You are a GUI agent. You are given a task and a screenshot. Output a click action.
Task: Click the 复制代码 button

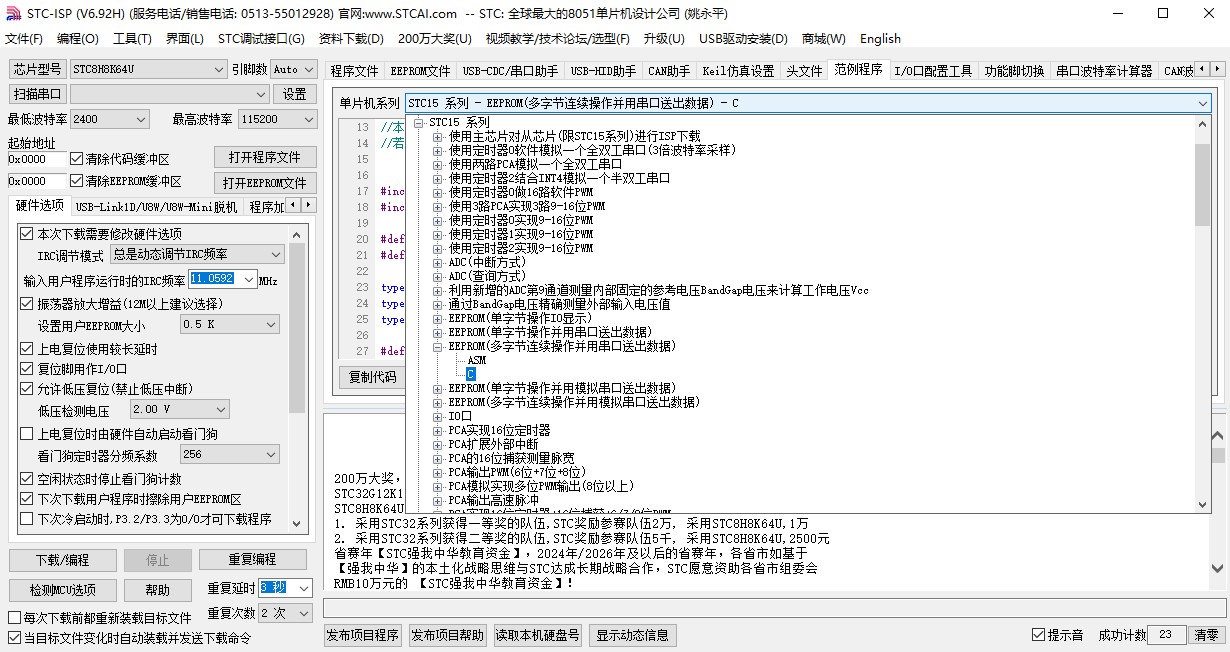[372, 377]
